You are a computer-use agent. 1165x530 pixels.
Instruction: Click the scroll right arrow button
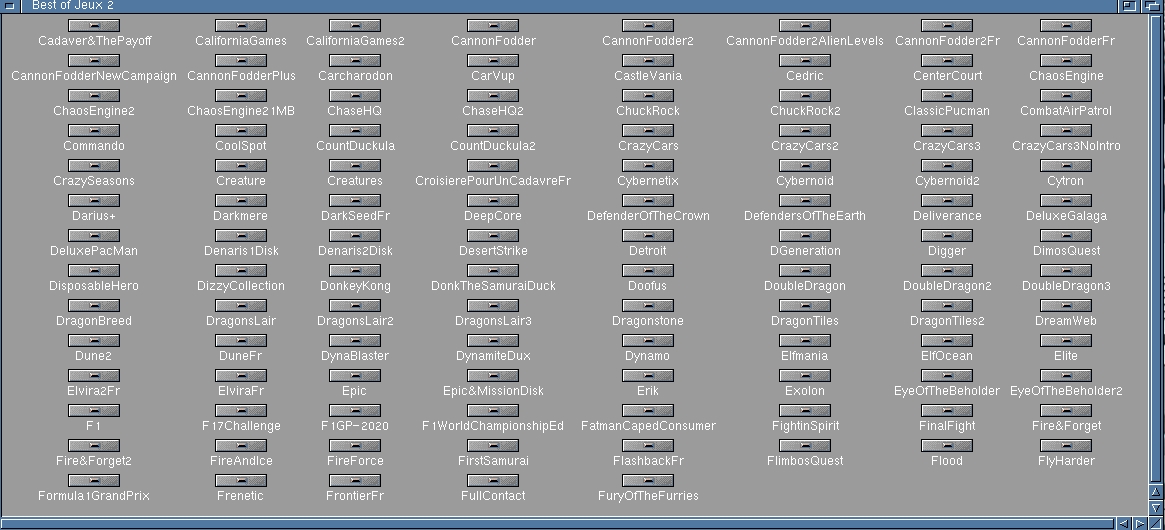(1140, 523)
